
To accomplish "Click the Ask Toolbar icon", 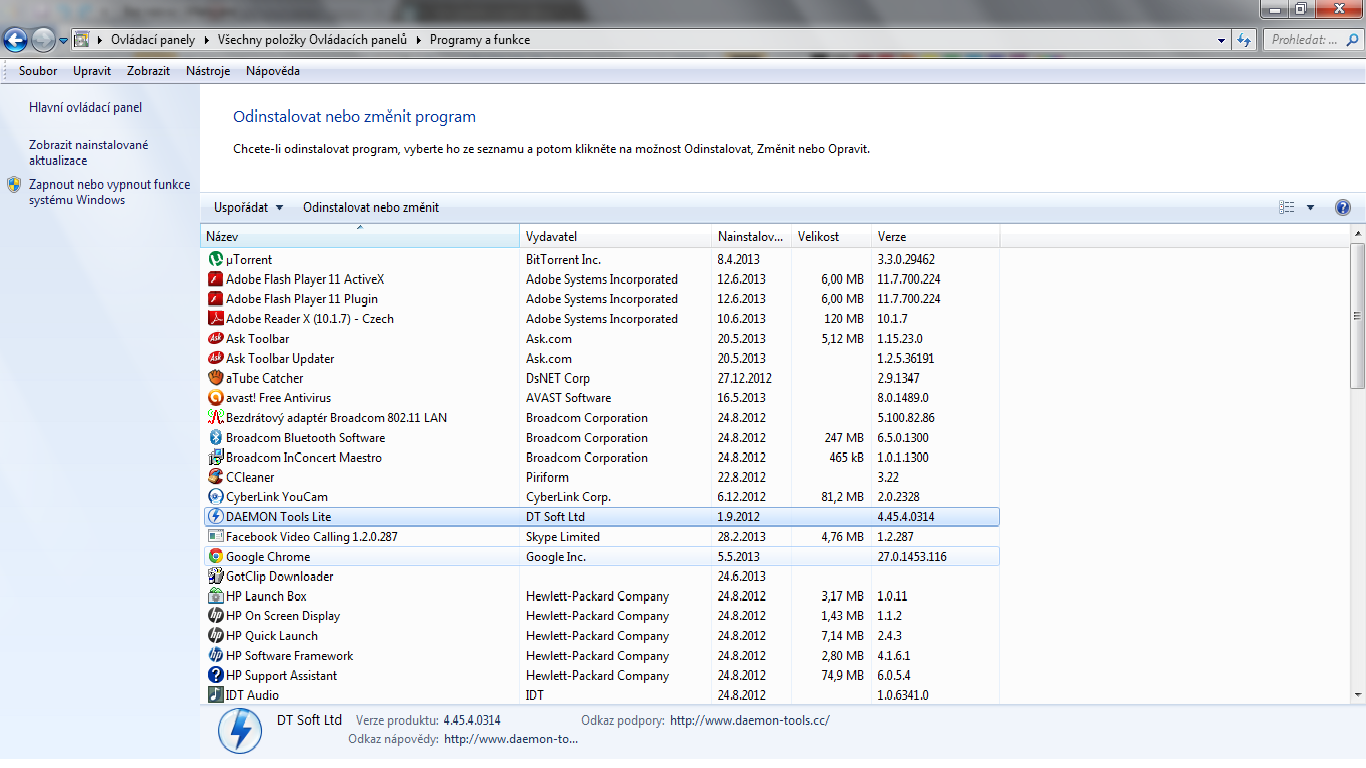I will point(215,339).
